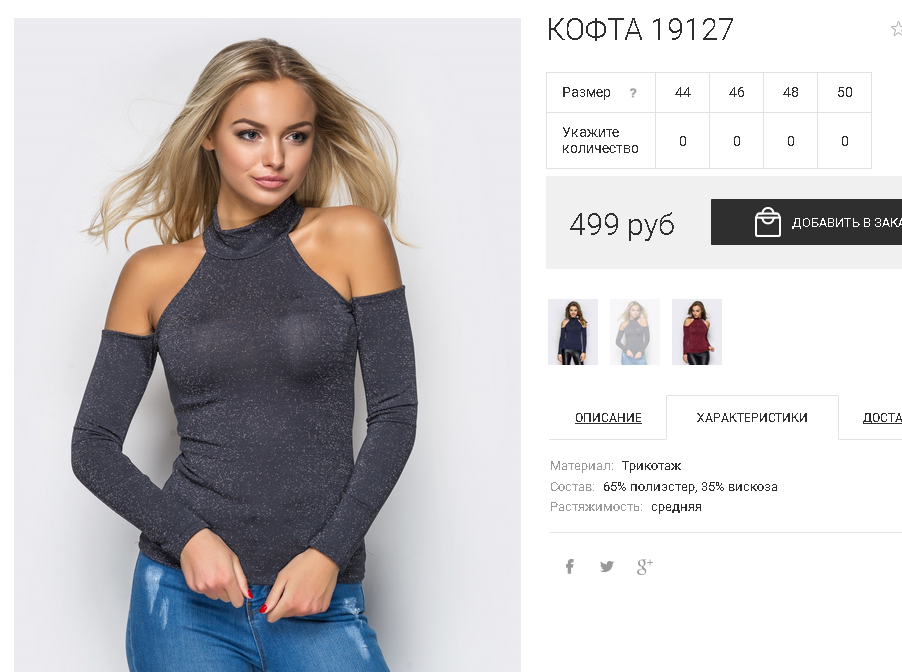Click the quantity field under size 46
This screenshot has height=672, width=902.
point(737,141)
